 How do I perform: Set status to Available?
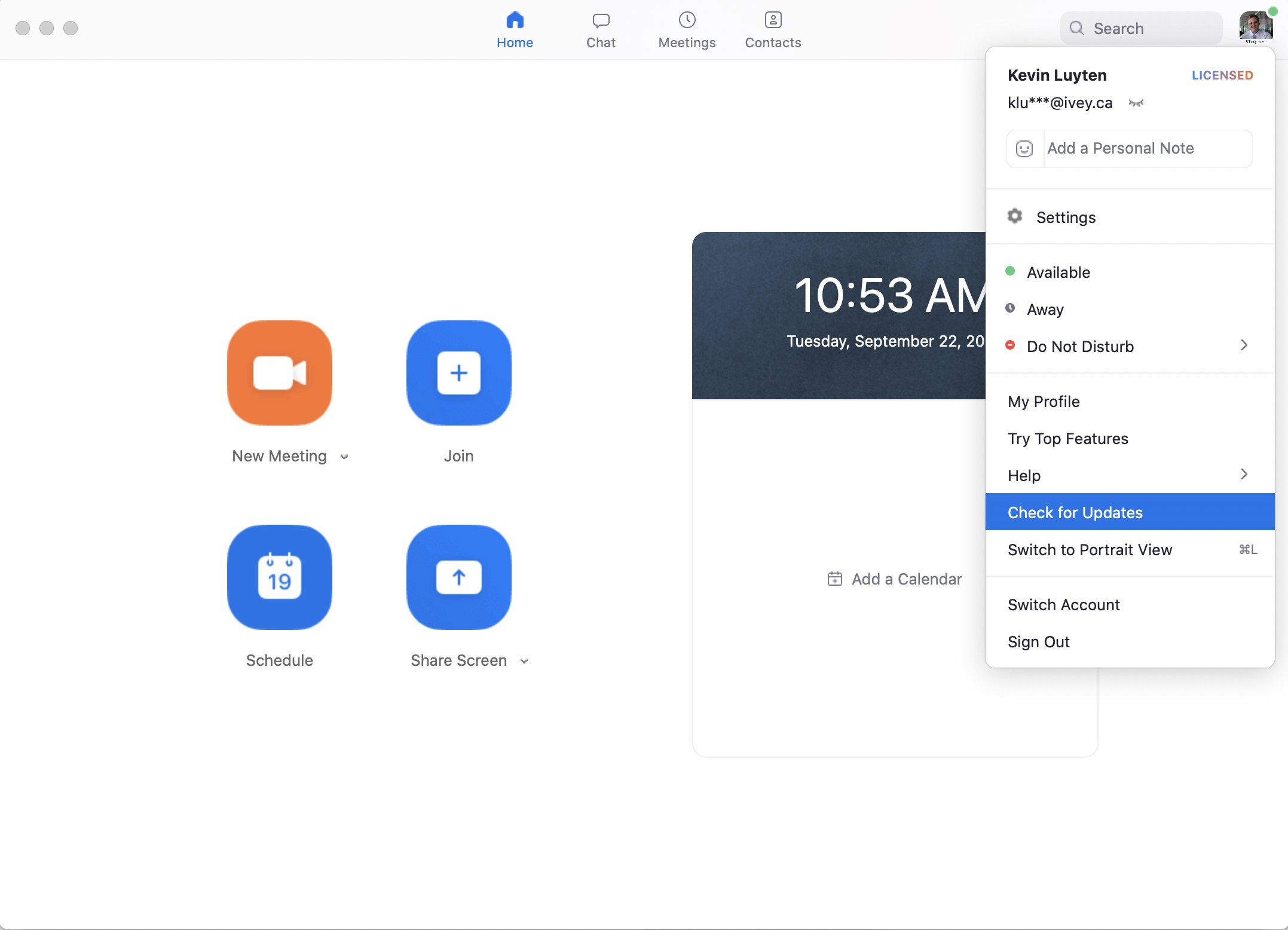coord(1058,272)
